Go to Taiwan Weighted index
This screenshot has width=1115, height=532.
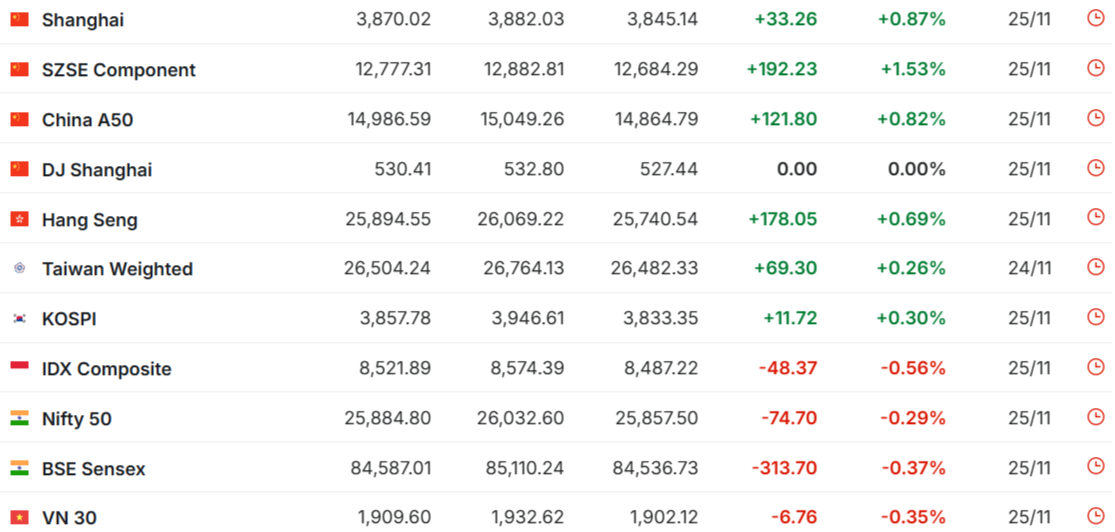[x=117, y=269]
